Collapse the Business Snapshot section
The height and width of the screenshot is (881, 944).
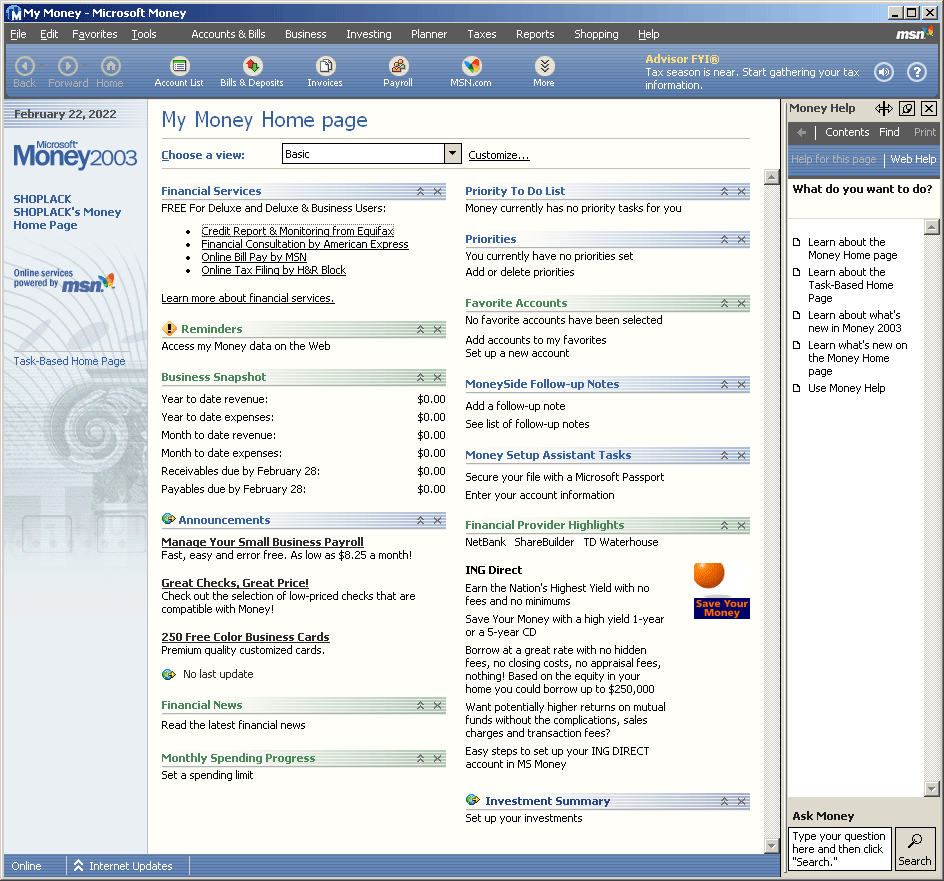421,378
